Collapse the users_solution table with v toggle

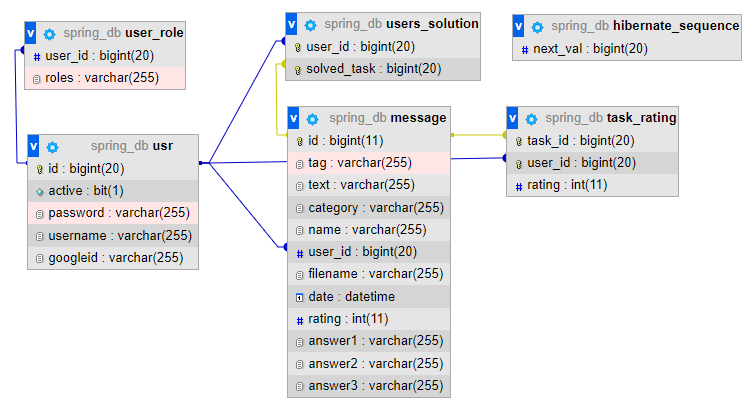click(x=291, y=24)
